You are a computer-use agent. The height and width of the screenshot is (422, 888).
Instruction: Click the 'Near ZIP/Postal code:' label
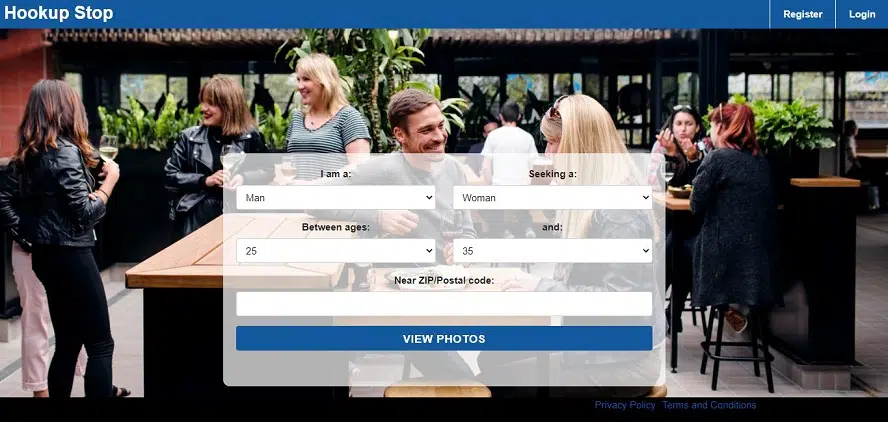click(x=444, y=280)
